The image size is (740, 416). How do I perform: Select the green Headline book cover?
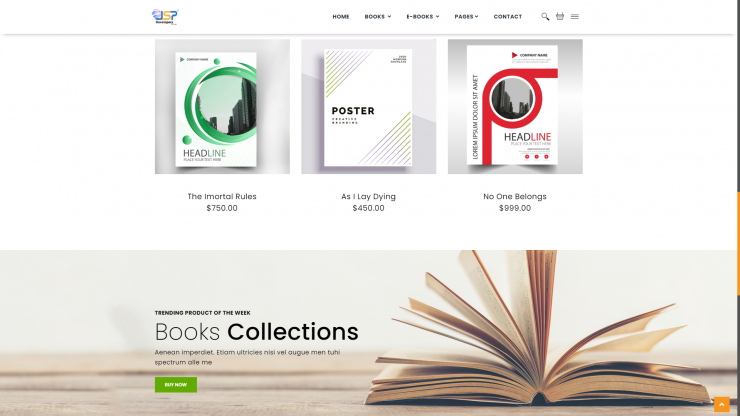pos(222,107)
